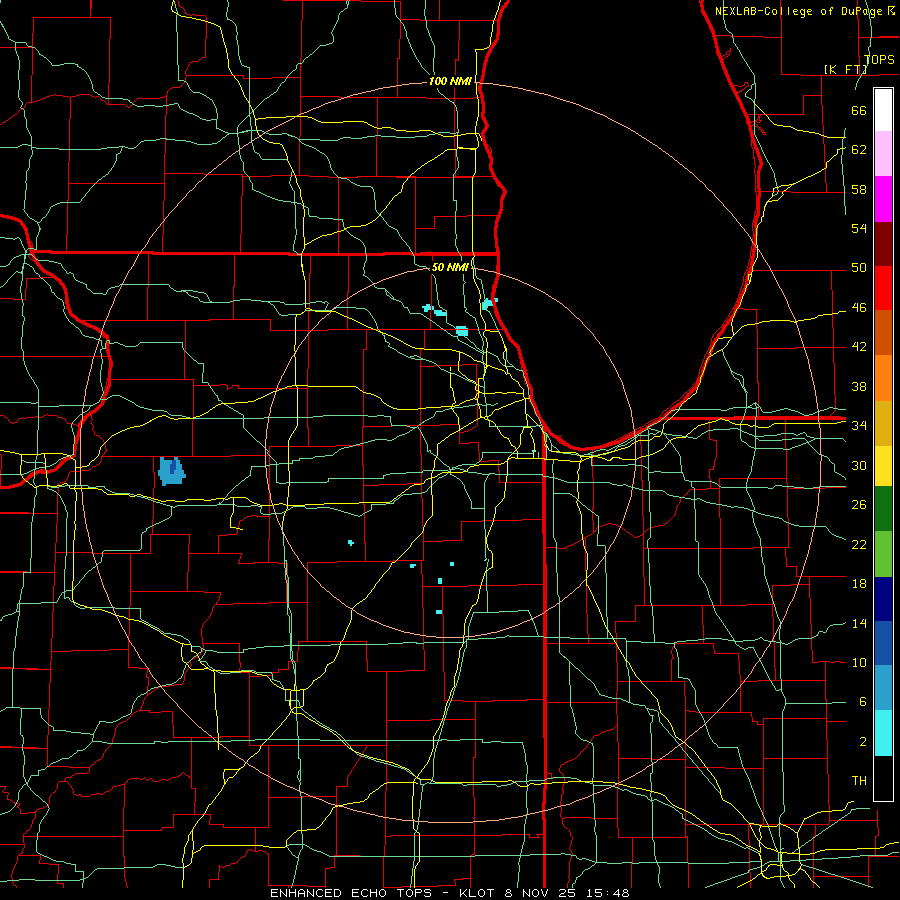Viewport: 900px width, 900px height.
Task: Click the navy blue legend swatch
Action: coord(883,599)
